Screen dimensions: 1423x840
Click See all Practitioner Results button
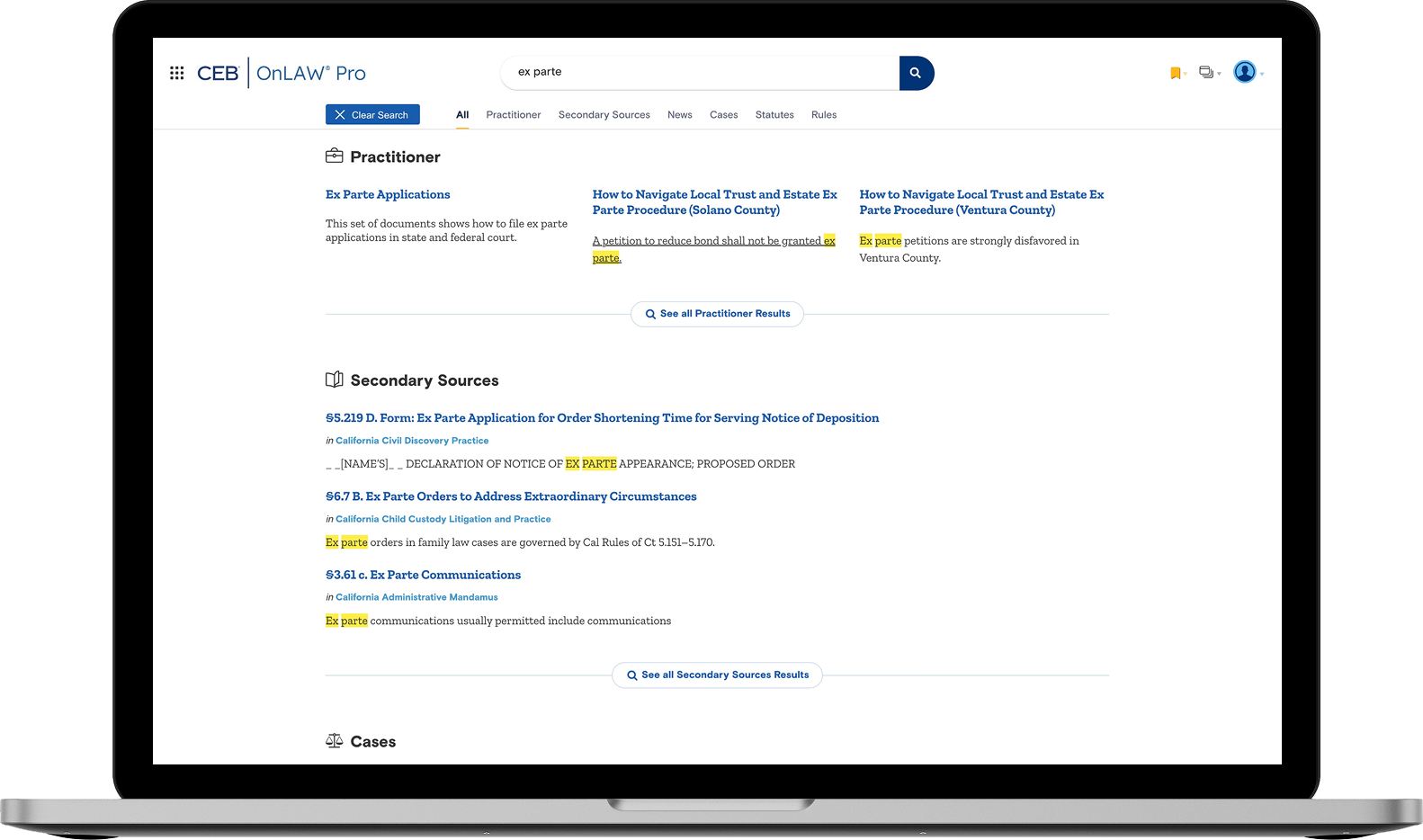[717, 314]
